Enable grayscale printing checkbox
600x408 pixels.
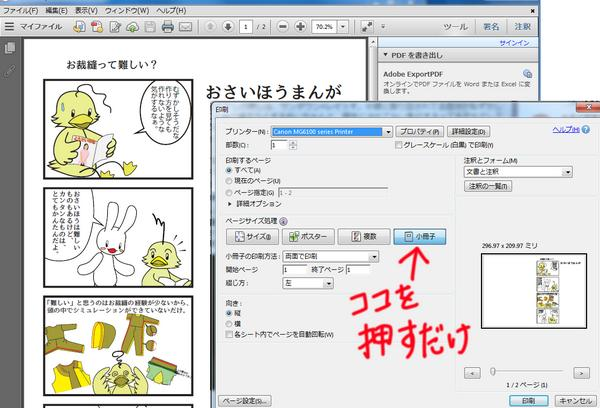tap(398, 145)
